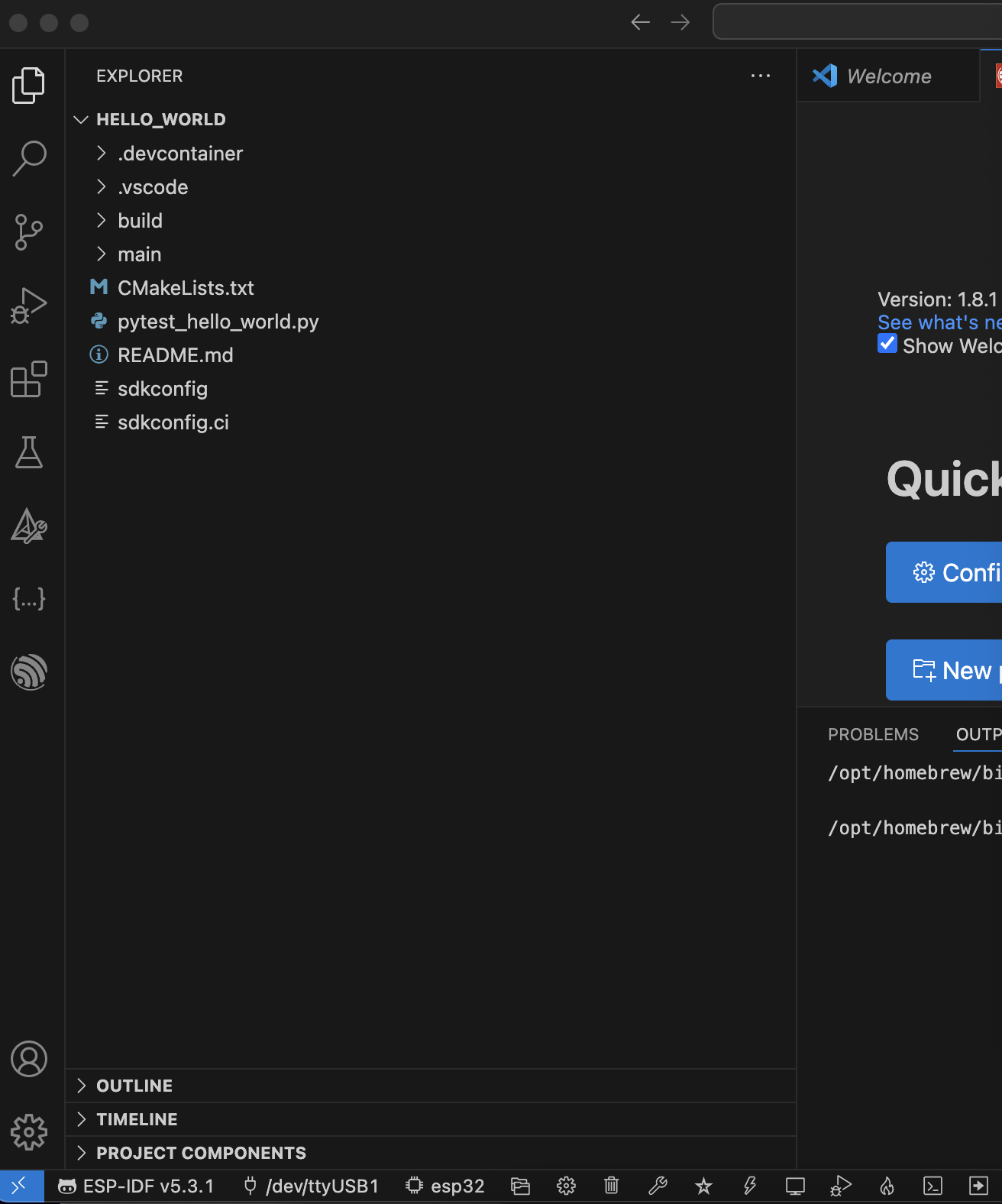This screenshot has height=1204, width=1002.
Task: Click the ESP-IDF workspace folder status icon
Action: [x=520, y=1186]
